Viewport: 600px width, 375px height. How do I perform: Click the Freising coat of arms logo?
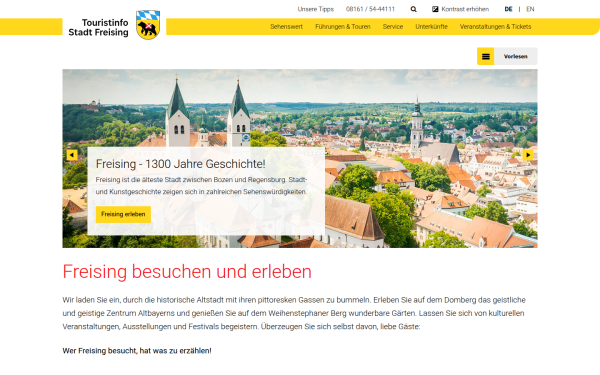click(x=148, y=25)
